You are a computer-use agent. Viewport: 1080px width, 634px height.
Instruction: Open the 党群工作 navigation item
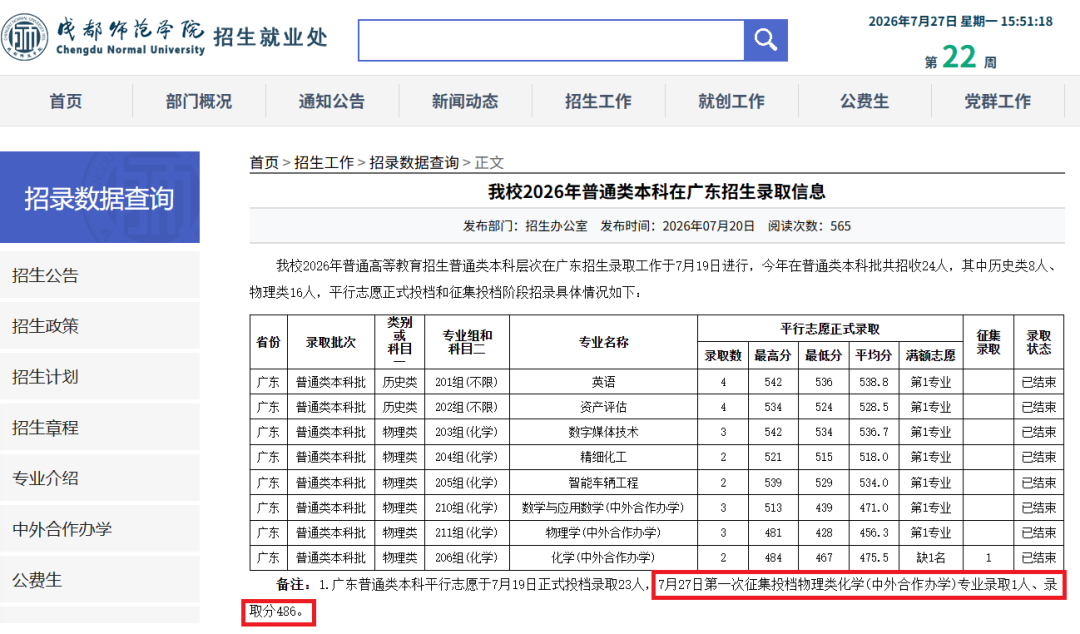tap(998, 101)
